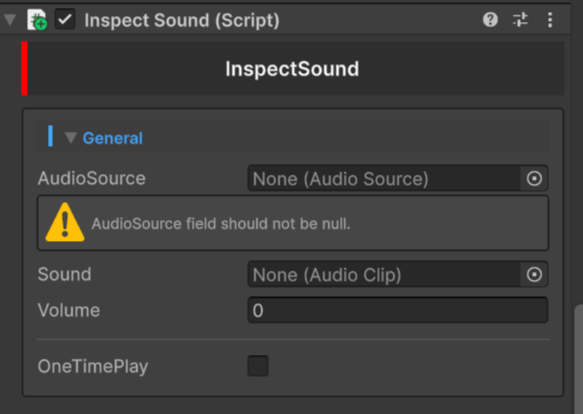Open the Sound audio clip picker
The image size is (583, 414).
[534, 275]
